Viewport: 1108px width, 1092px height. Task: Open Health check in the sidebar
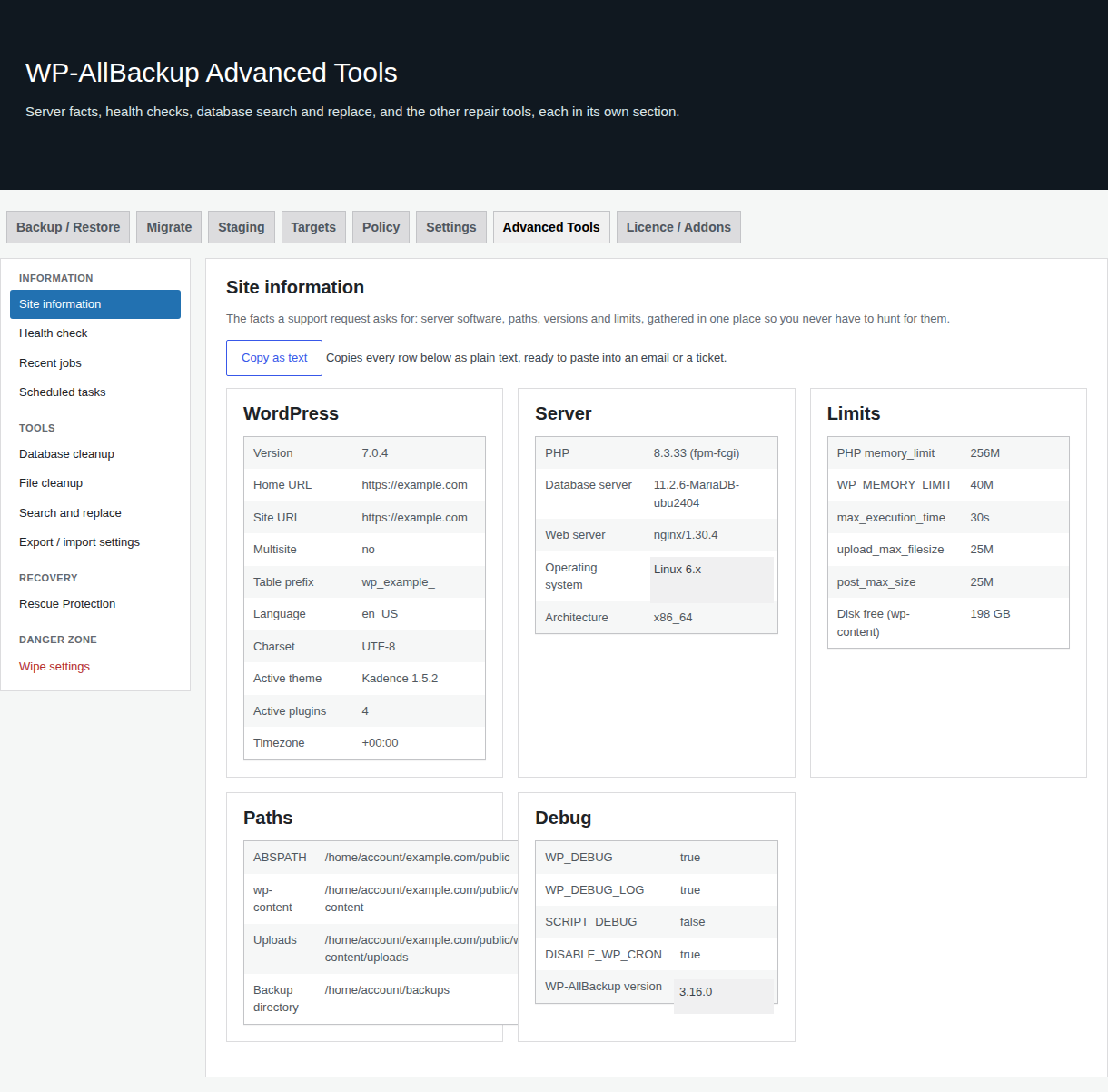click(95, 333)
